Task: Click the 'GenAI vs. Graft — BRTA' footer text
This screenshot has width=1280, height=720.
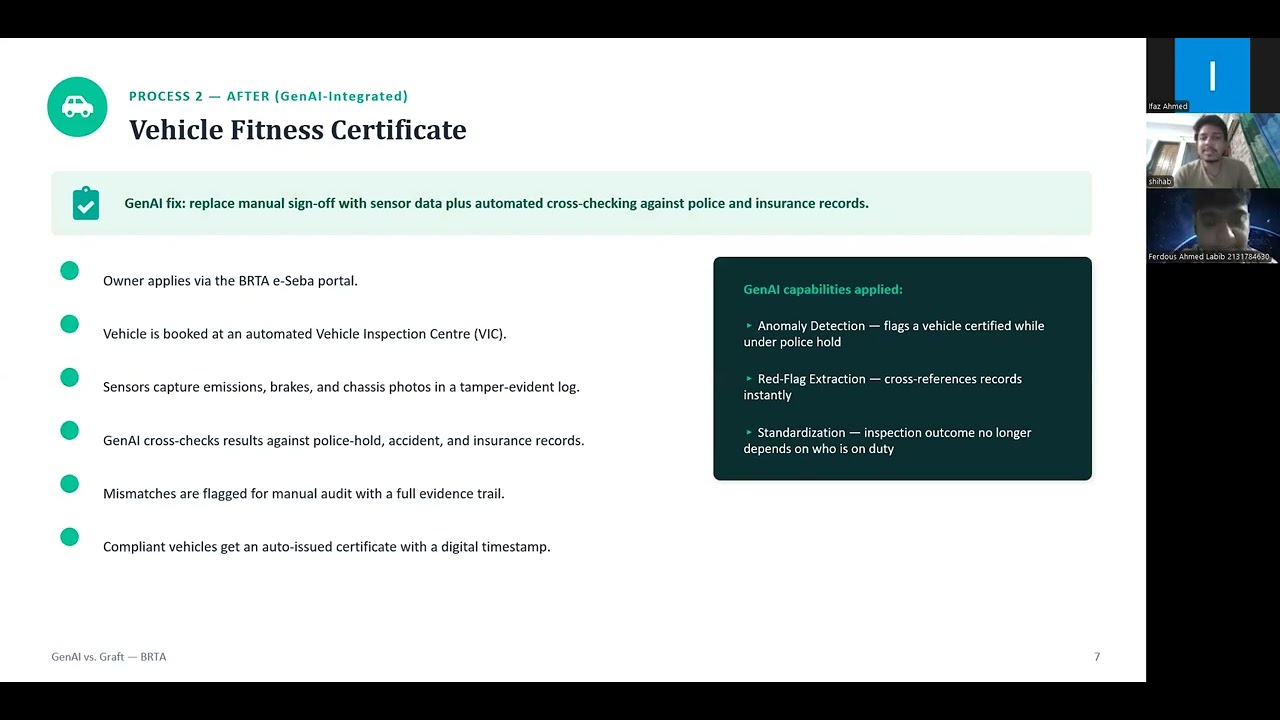Action: click(x=109, y=657)
